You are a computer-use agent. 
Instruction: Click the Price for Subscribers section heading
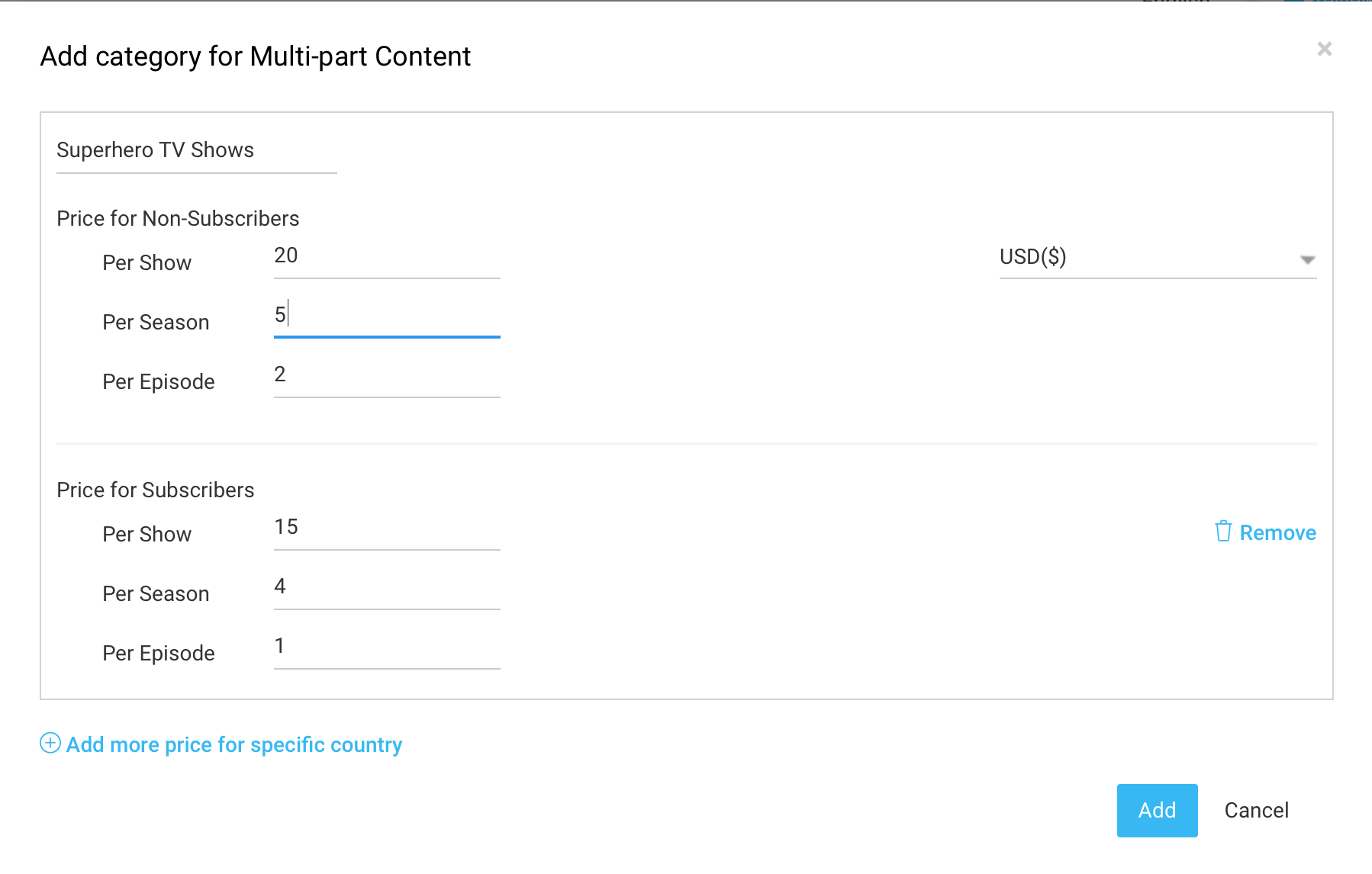[155, 490]
